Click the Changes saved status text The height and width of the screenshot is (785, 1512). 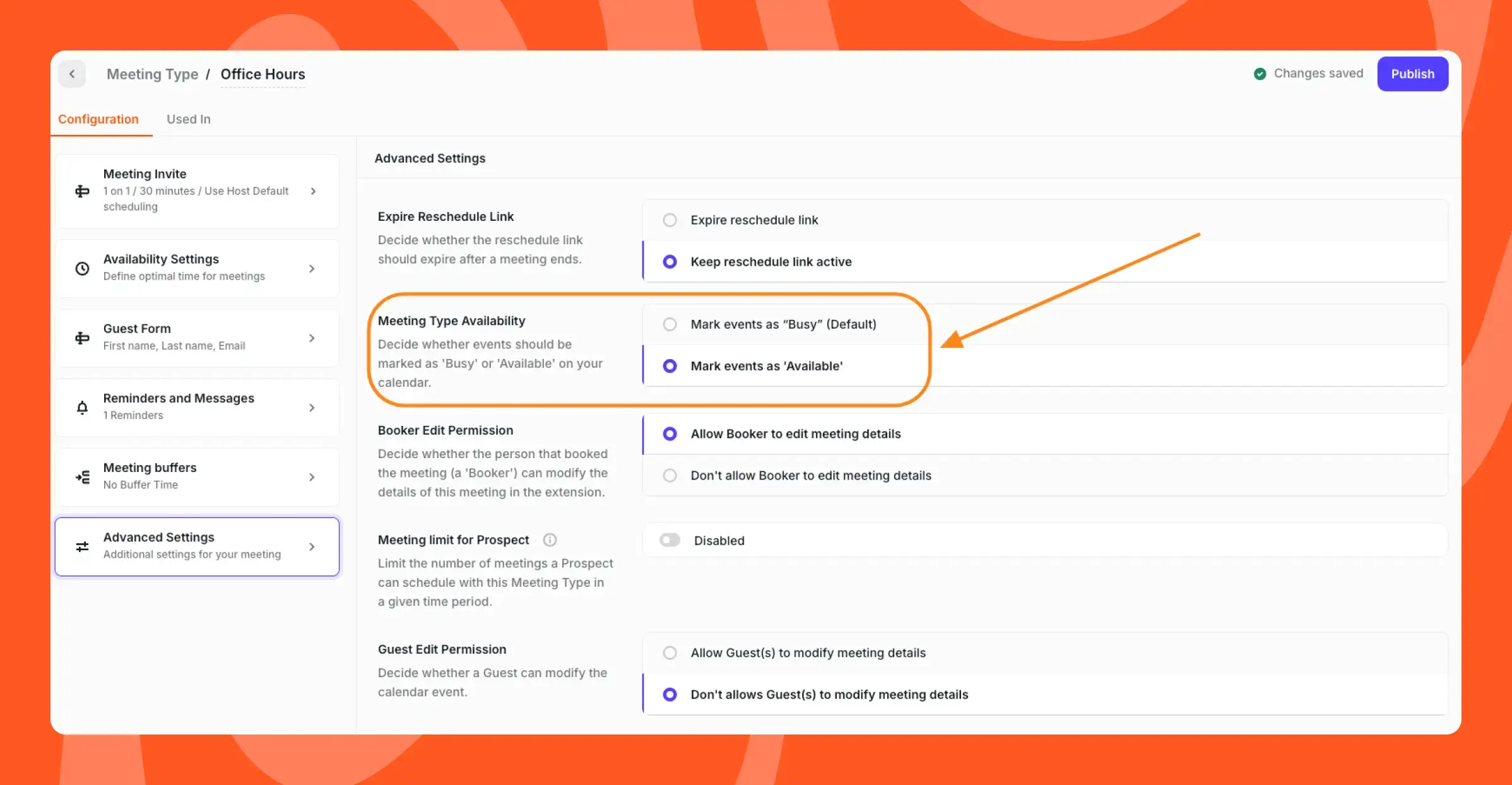1318,73
